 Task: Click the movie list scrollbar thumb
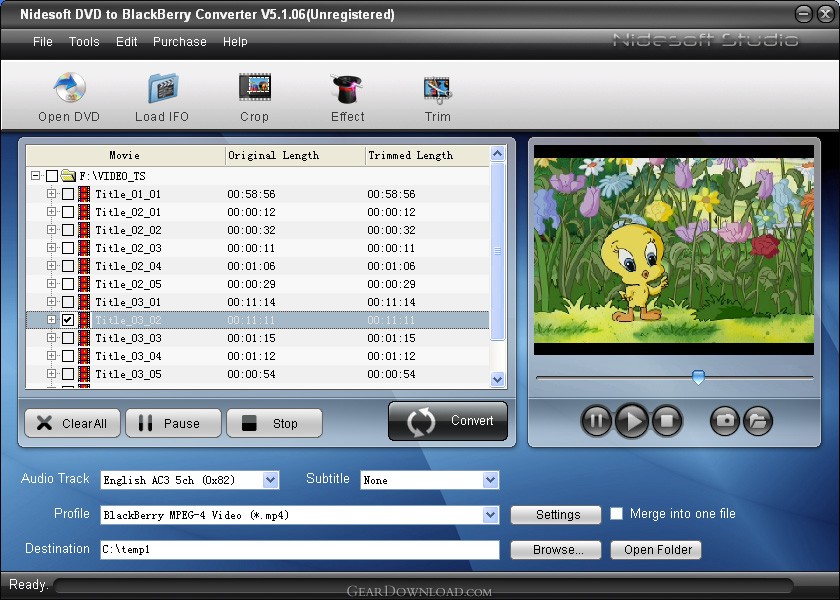(497, 251)
